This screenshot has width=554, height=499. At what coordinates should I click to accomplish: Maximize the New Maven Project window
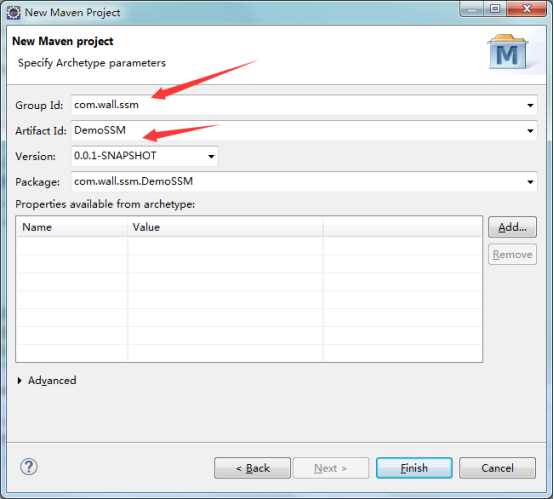coord(496,8)
